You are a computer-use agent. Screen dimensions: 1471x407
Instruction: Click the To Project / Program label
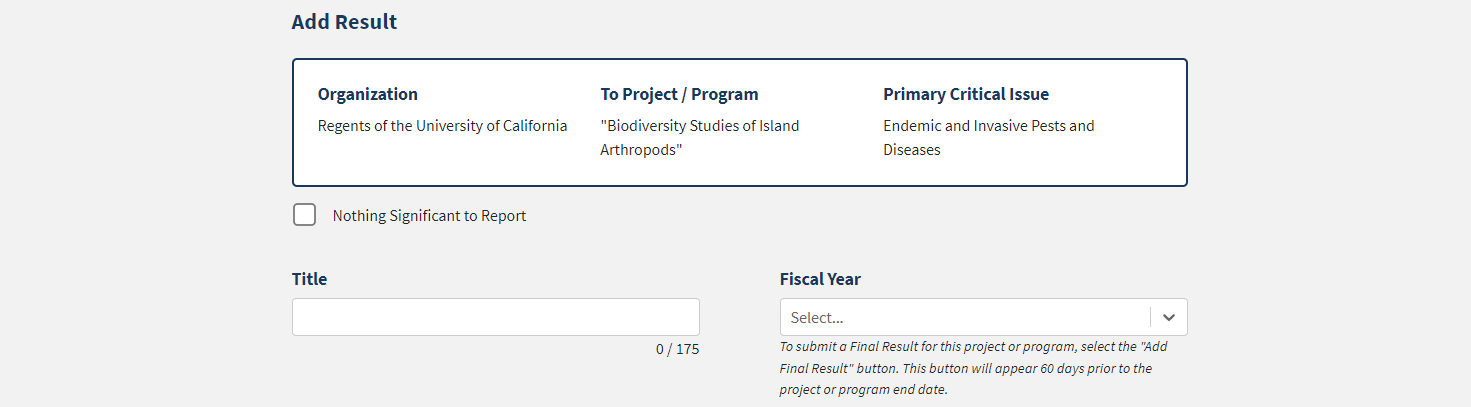coord(679,94)
